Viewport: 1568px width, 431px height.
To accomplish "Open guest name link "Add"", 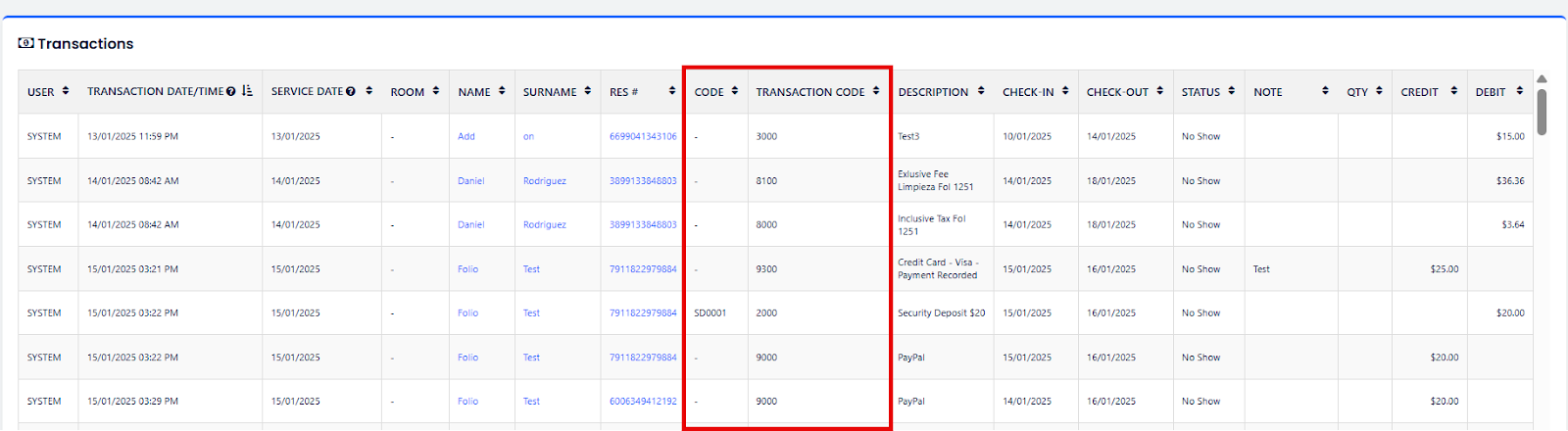I will (x=466, y=136).
